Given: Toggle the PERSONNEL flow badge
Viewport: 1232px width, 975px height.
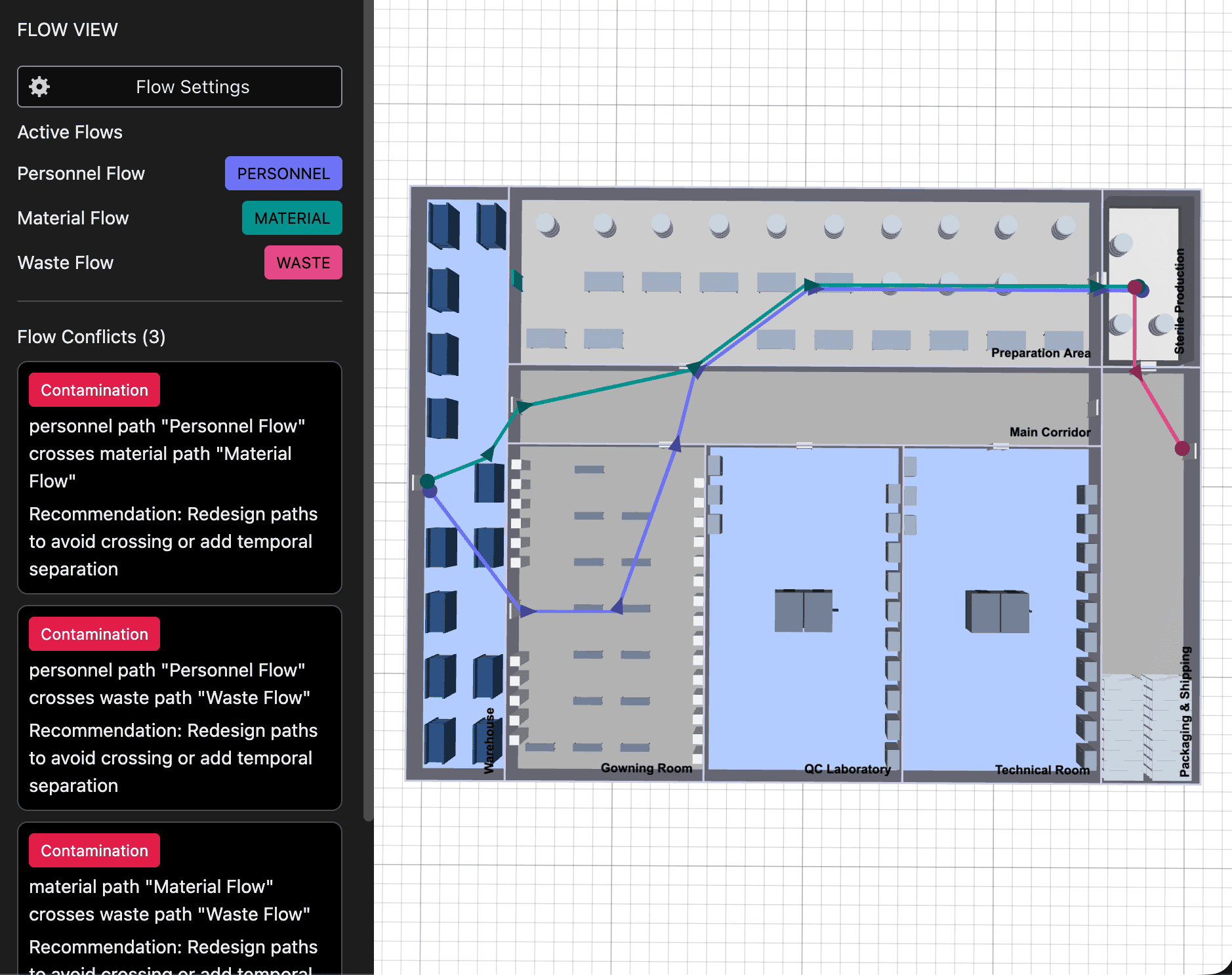Looking at the screenshot, I should 283,173.
